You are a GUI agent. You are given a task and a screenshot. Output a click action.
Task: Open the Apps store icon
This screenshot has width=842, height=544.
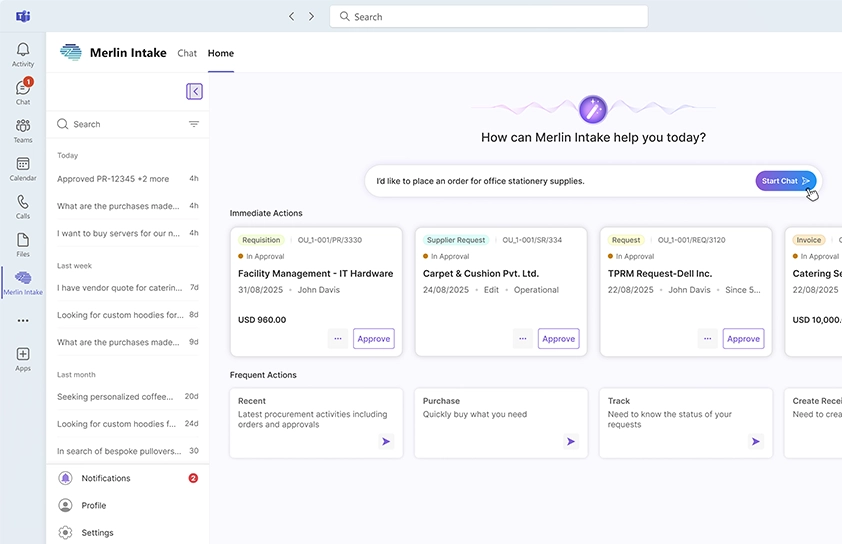tap(22, 358)
